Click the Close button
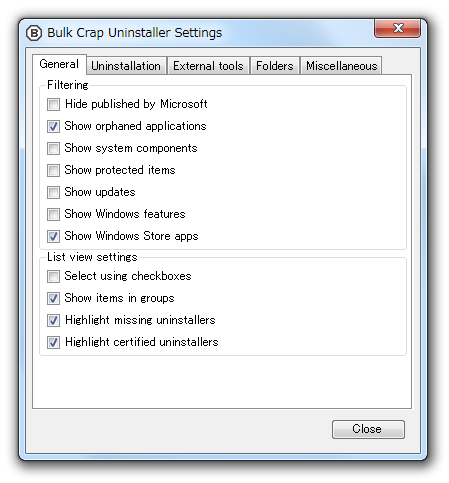Viewport: 449px width, 483px height. click(368, 429)
